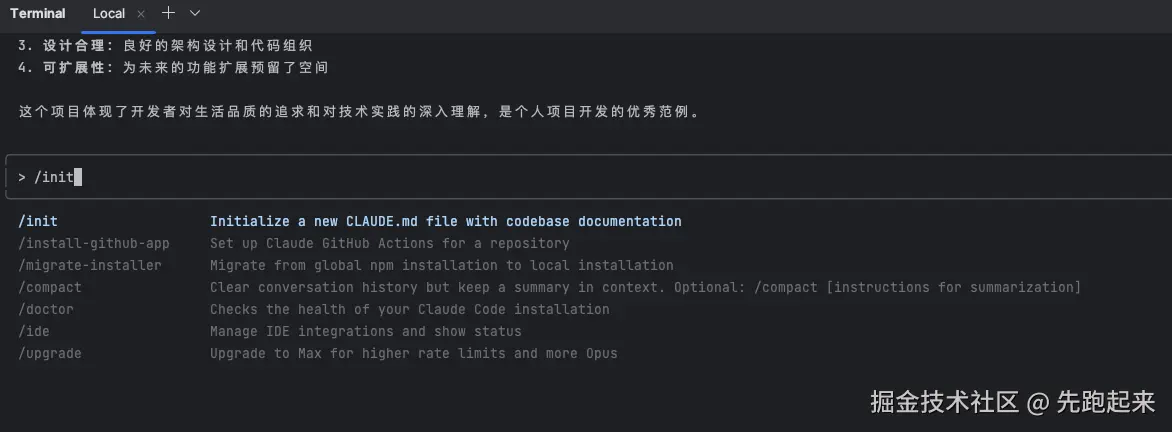Pick the /upgrade command
The image size is (1172, 432).
pyautogui.click(x=50, y=353)
